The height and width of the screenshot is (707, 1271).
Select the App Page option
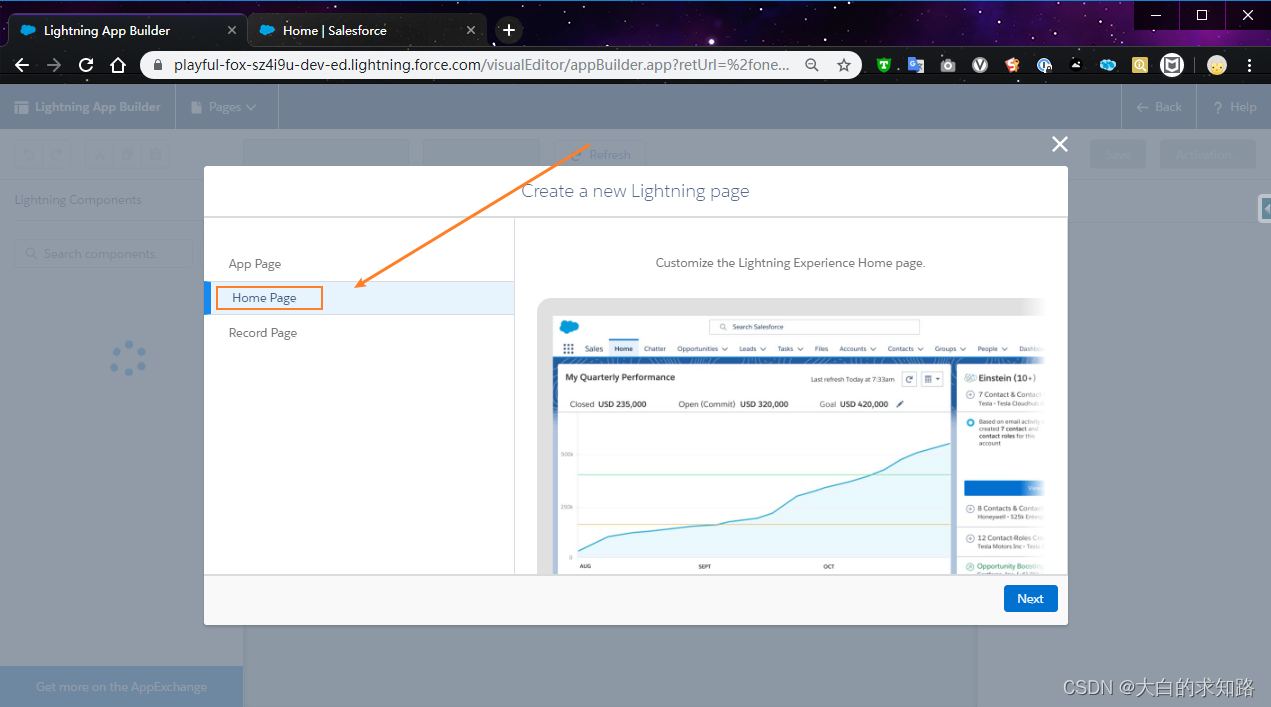pyautogui.click(x=359, y=264)
